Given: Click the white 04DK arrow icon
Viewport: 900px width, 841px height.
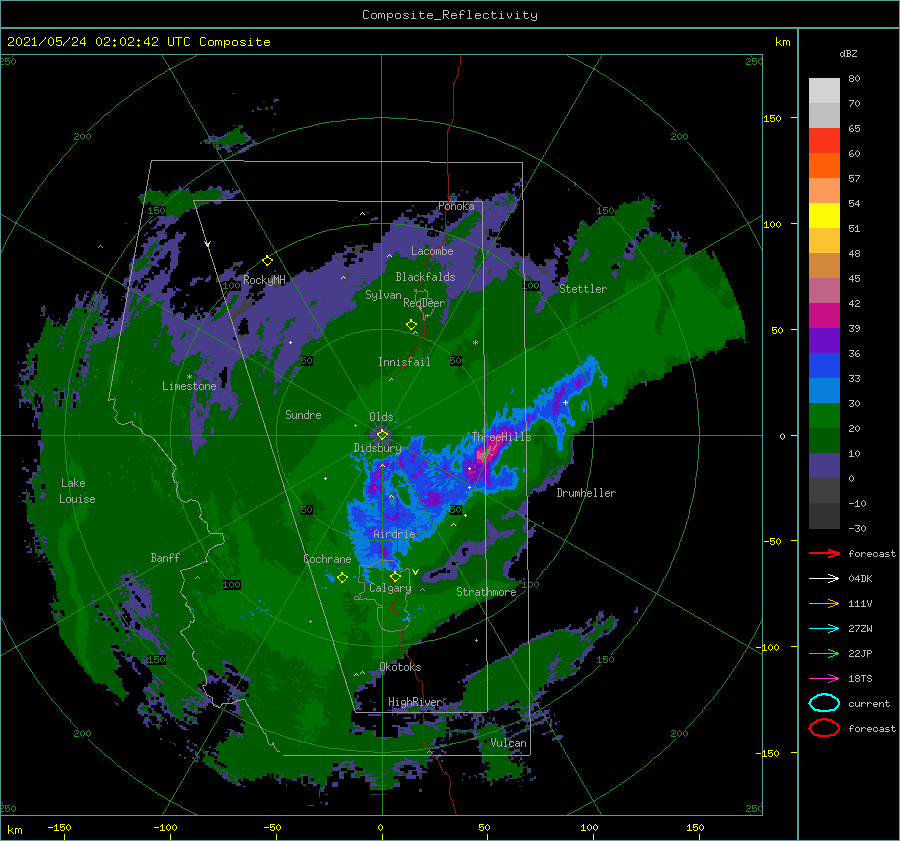Looking at the screenshot, I should (x=824, y=579).
